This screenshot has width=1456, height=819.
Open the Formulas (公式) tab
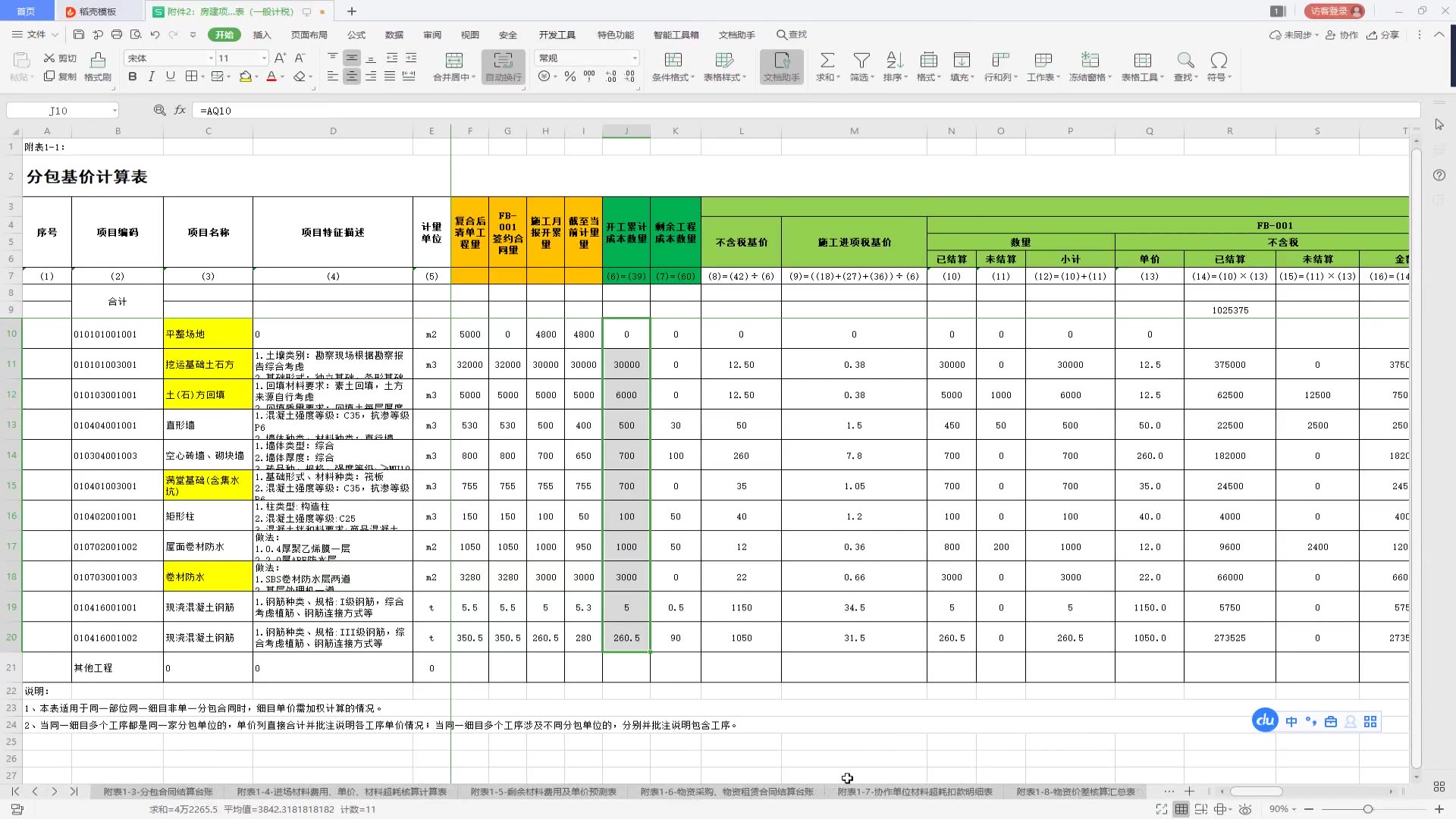tap(356, 35)
